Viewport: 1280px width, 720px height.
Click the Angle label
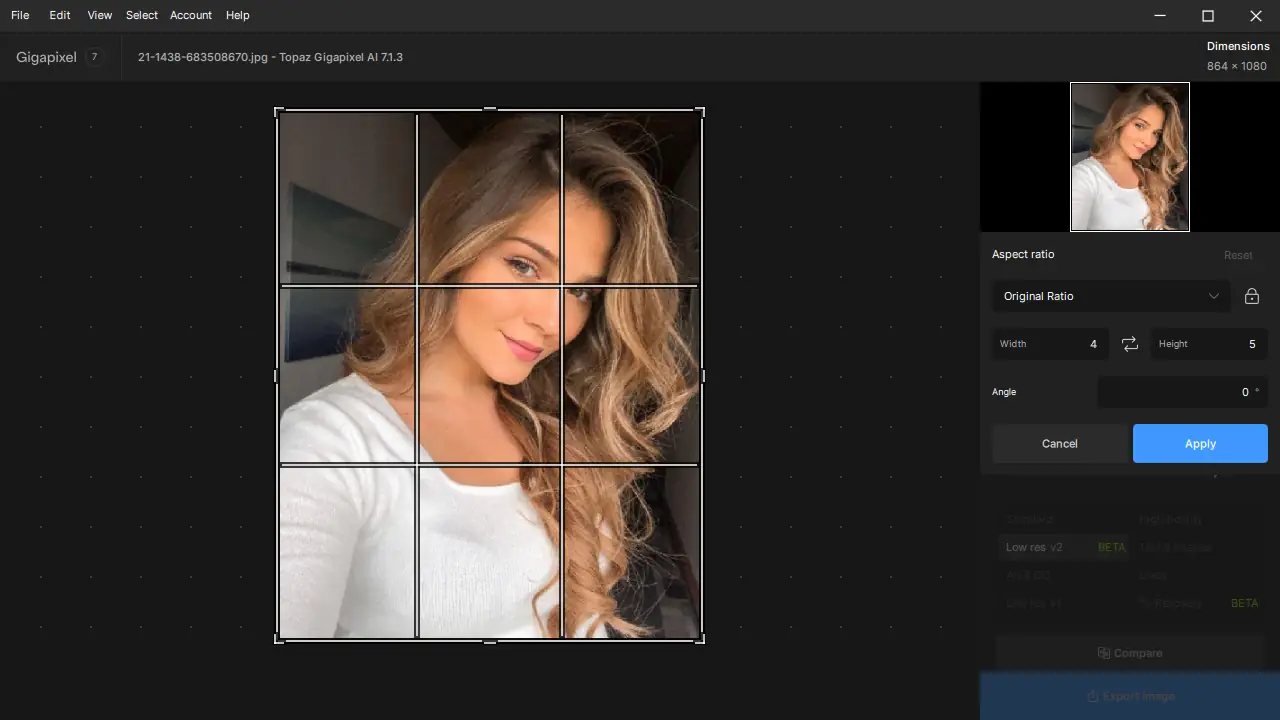(x=1004, y=392)
